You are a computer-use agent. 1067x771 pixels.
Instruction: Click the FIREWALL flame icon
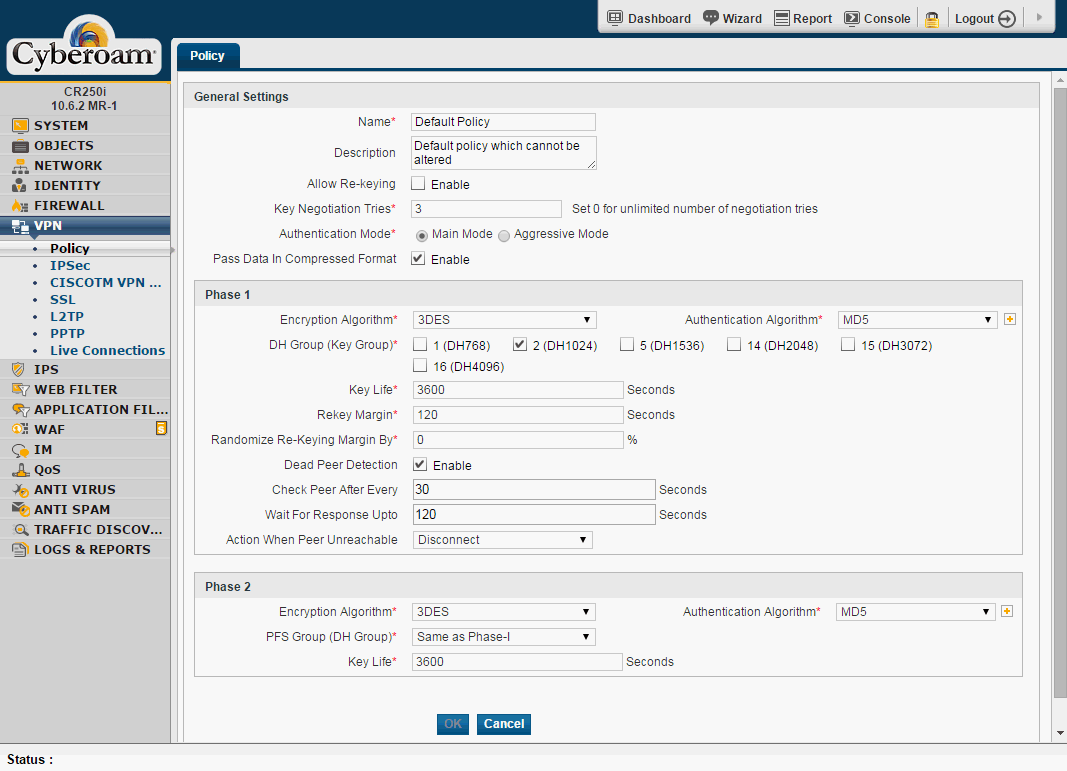coord(20,206)
